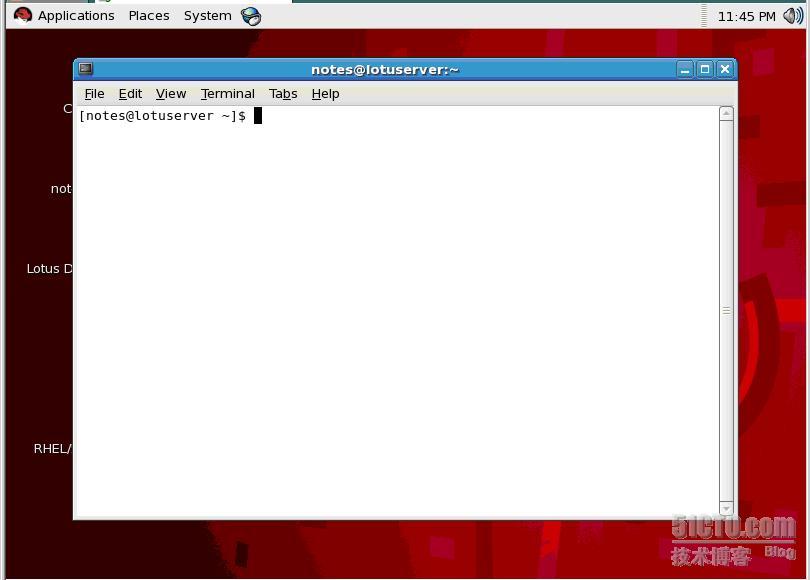Viewport: 810px width, 580px height.
Task: Click the 11:45 PM clock
Action: pyautogui.click(x=746, y=17)
